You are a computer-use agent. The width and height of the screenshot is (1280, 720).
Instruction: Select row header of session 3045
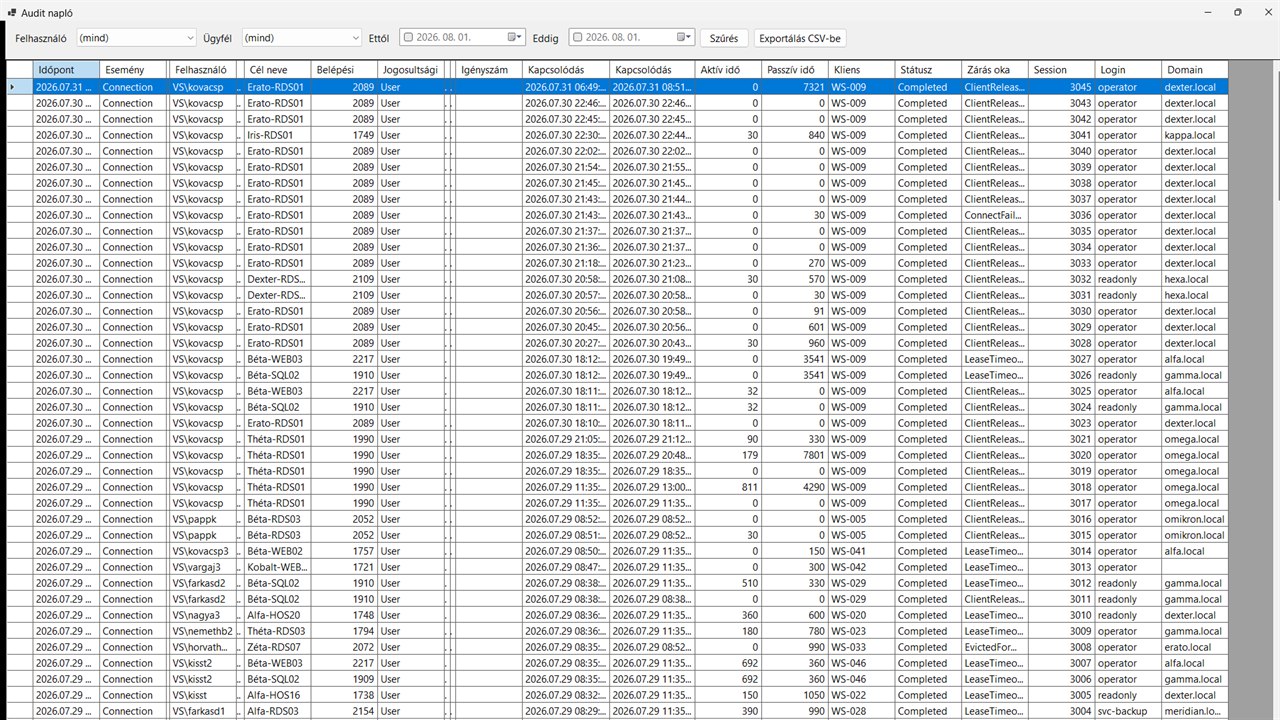tap(19, 87)
